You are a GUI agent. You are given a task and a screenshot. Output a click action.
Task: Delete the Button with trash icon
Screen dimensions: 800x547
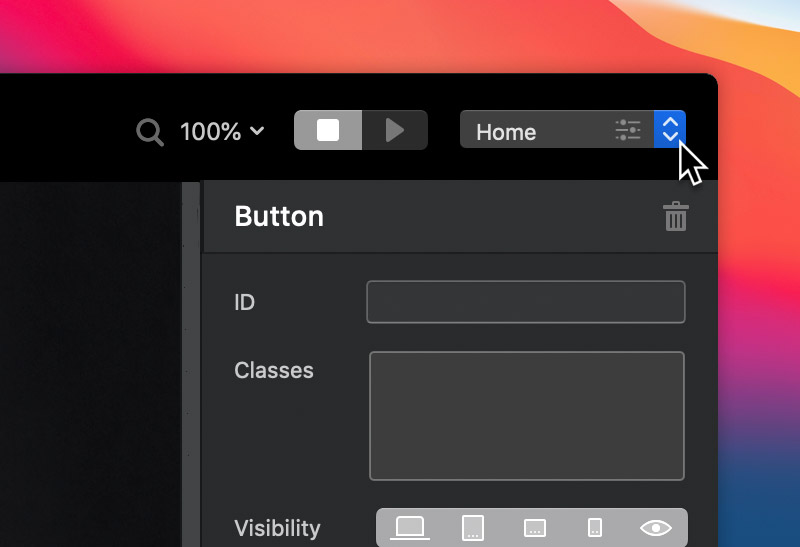(x=676, y=216)
